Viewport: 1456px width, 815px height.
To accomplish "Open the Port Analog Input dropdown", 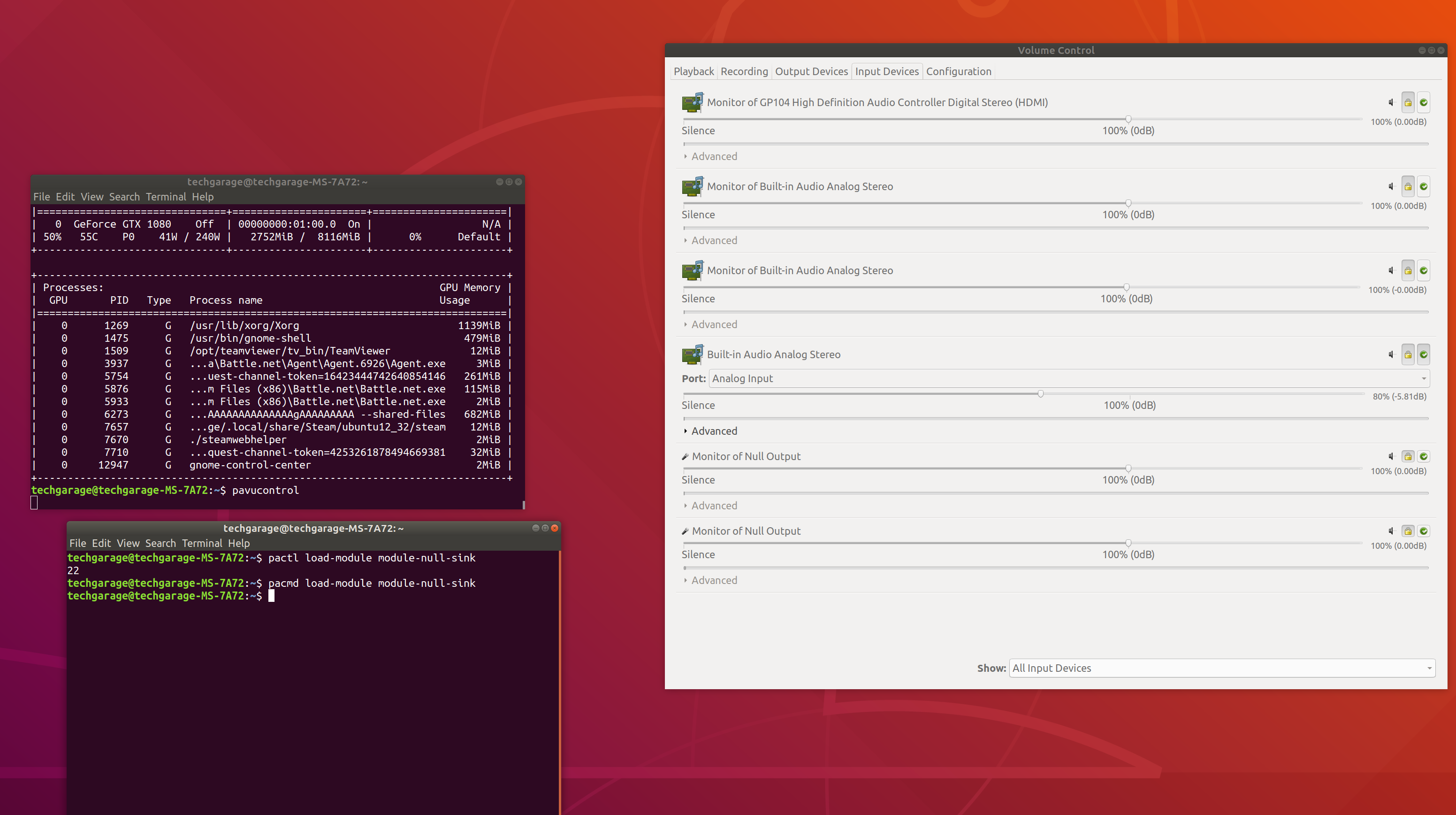I will click(1068, 378).
